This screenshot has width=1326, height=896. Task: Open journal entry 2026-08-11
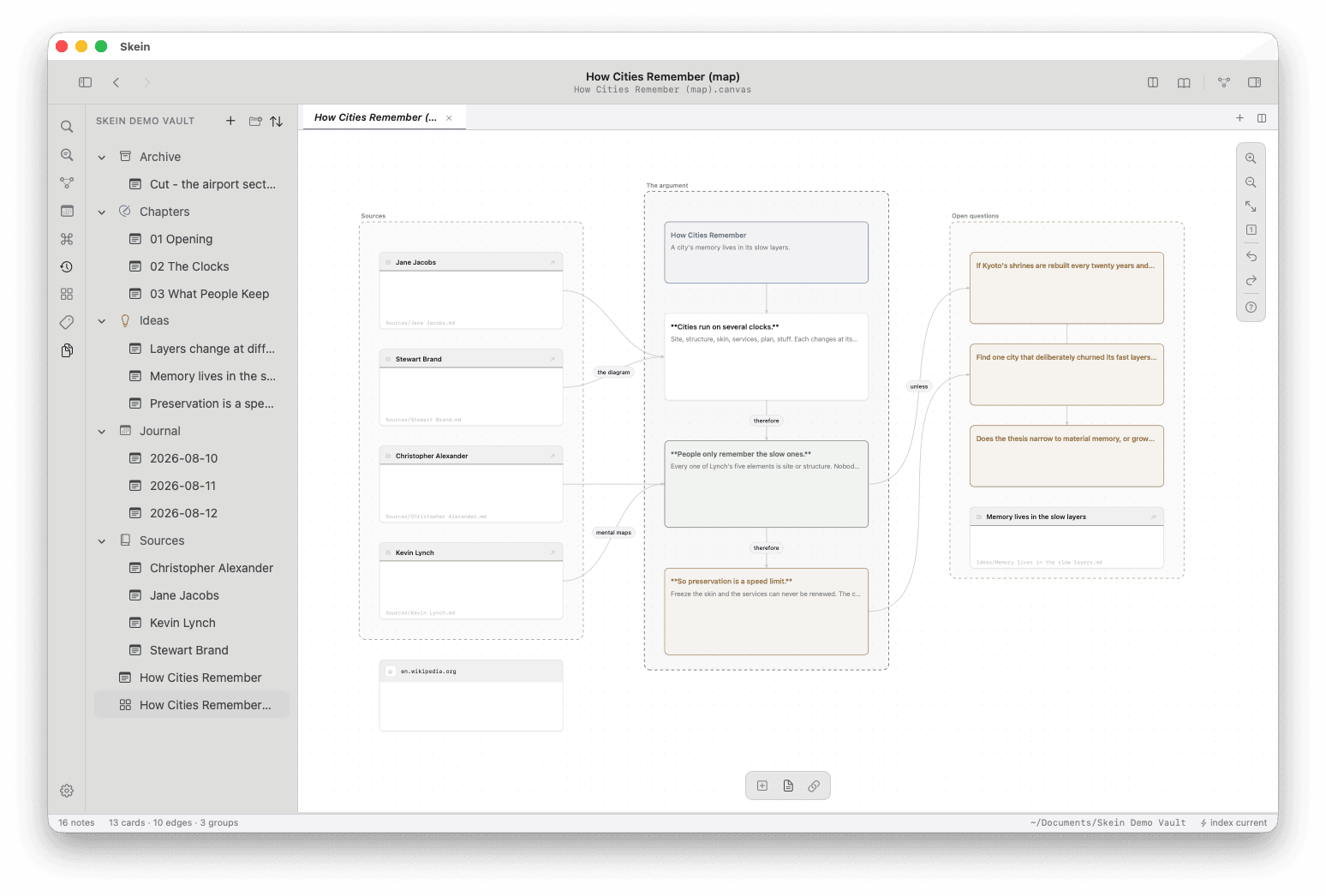[192, 486]
